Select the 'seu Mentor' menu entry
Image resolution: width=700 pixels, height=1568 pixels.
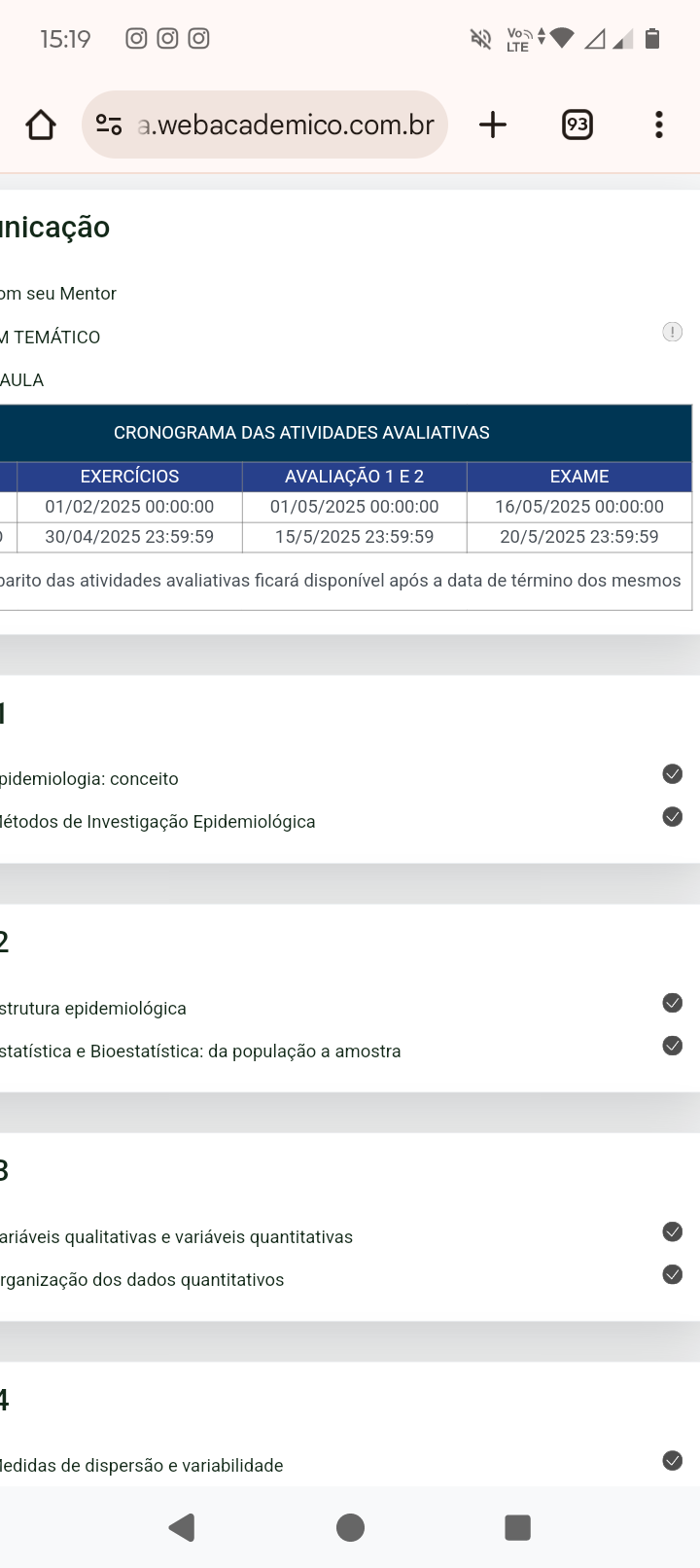[x=58, y=294]
